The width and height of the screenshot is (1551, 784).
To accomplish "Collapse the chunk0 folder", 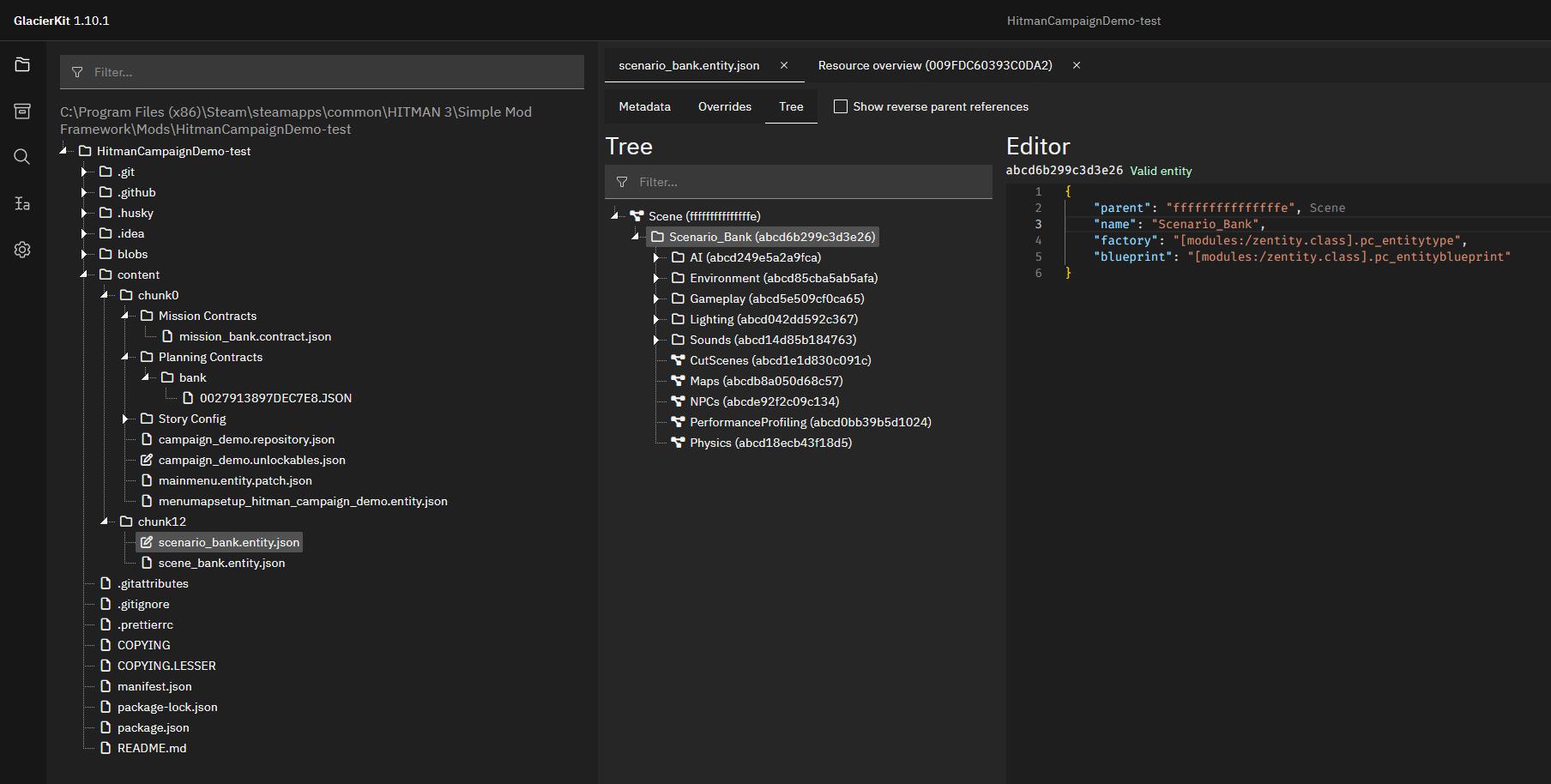I will tap(105, 295).
